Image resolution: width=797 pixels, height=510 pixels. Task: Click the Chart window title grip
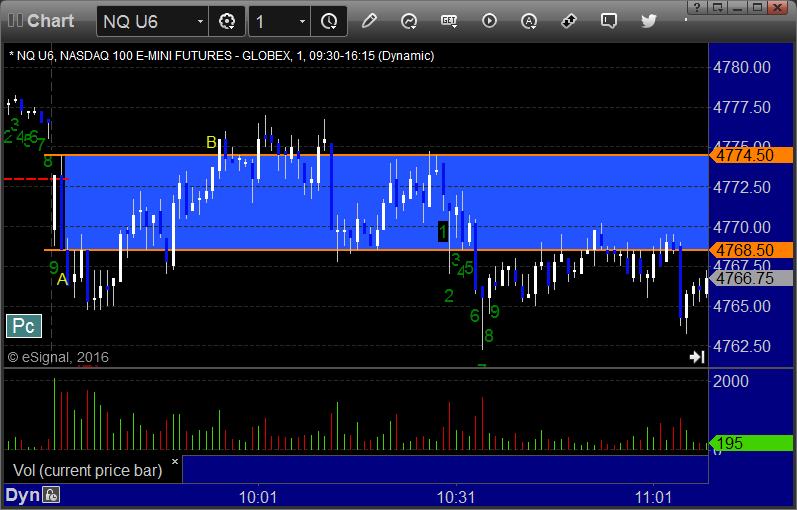(15, 20)
